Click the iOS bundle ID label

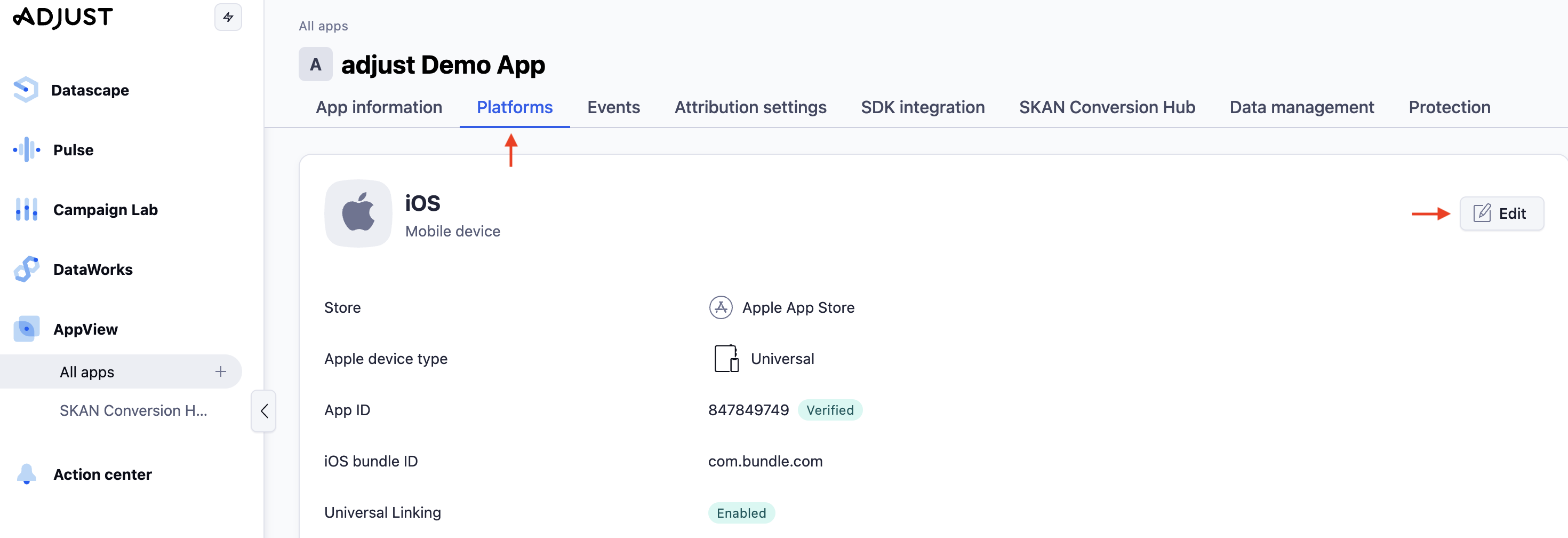(x=371, y=461)
